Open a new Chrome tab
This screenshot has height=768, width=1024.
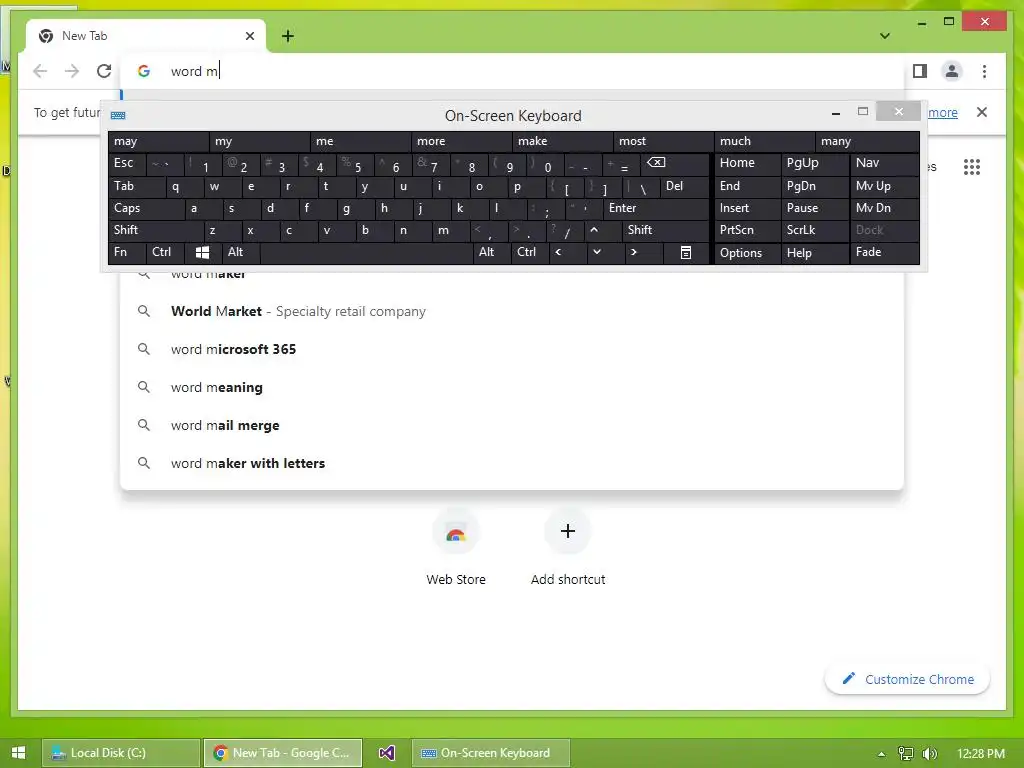288,36
